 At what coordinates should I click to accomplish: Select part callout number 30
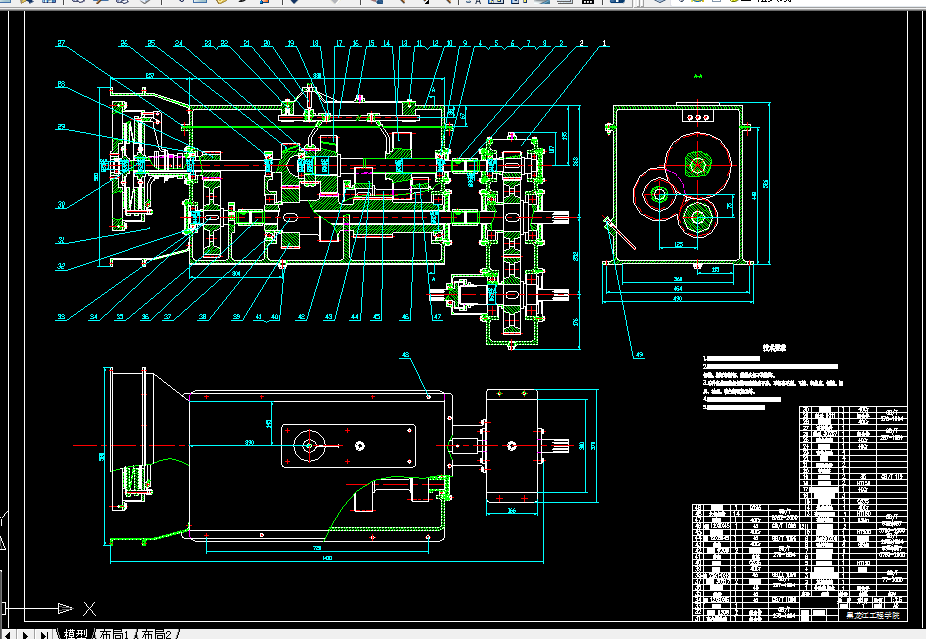[61, 205]
